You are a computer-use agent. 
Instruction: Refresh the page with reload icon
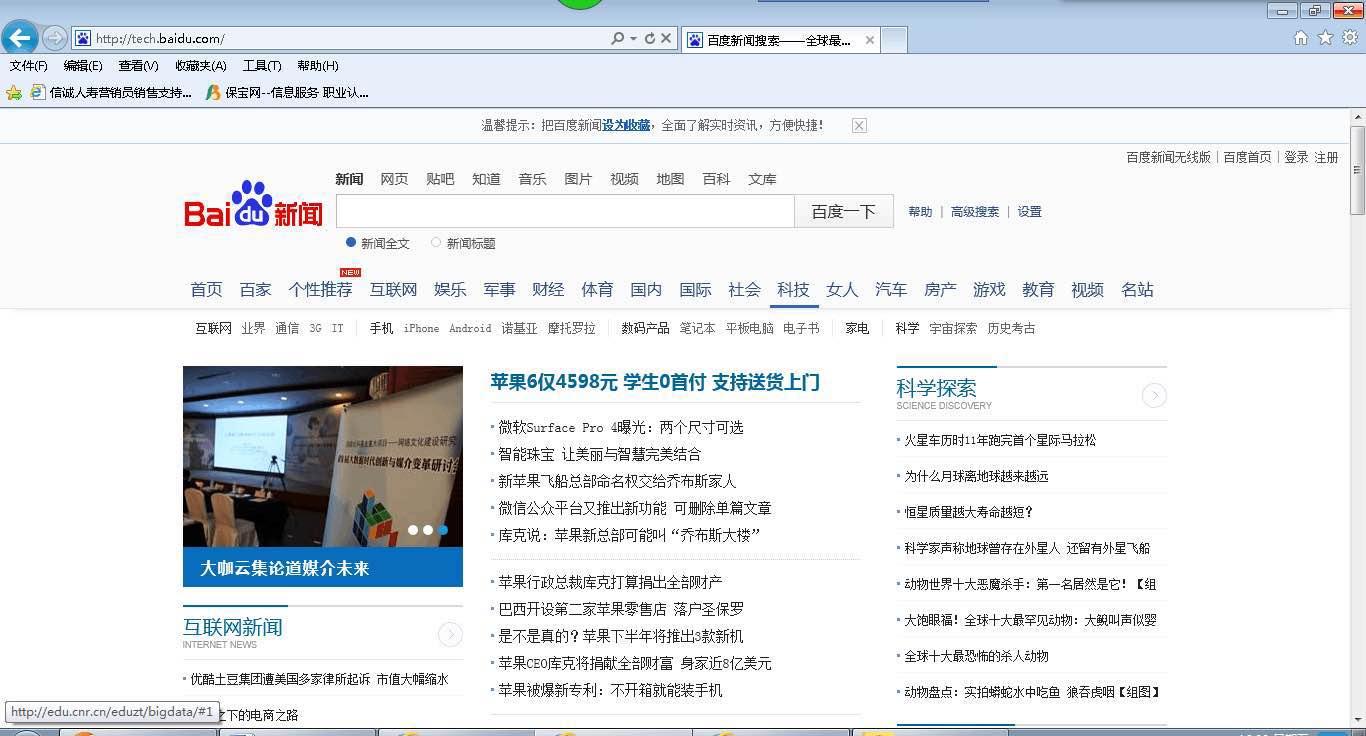point(650,38)
